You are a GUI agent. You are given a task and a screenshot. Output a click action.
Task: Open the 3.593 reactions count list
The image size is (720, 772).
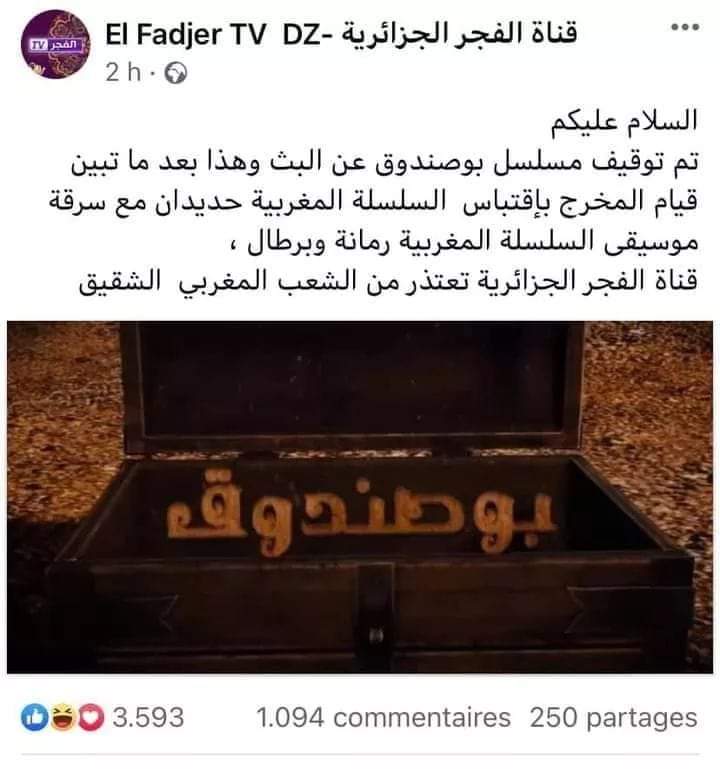coord(148,717)
